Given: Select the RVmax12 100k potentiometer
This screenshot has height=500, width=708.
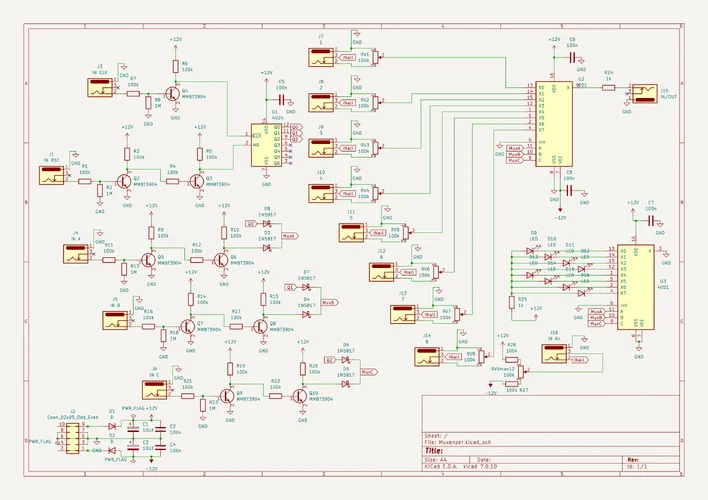Looking at the screenshot, I should 521,372.
